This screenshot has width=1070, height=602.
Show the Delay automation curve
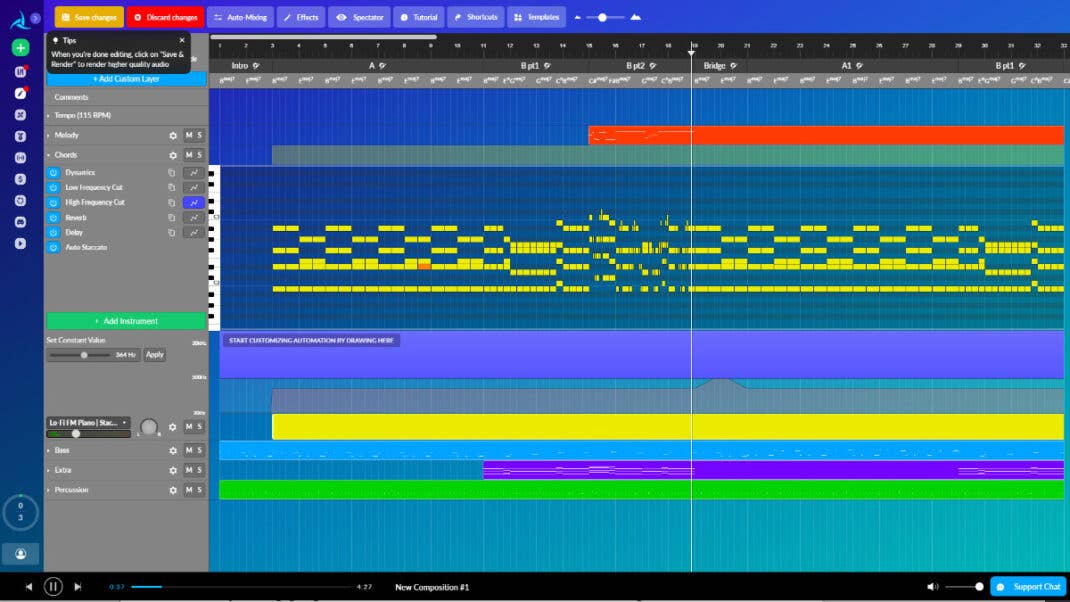[x=194, y=233]
